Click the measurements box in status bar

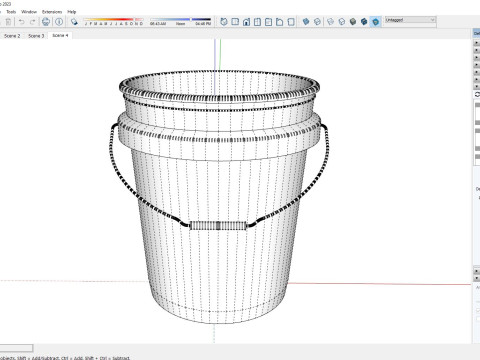(x=16, y=348)
